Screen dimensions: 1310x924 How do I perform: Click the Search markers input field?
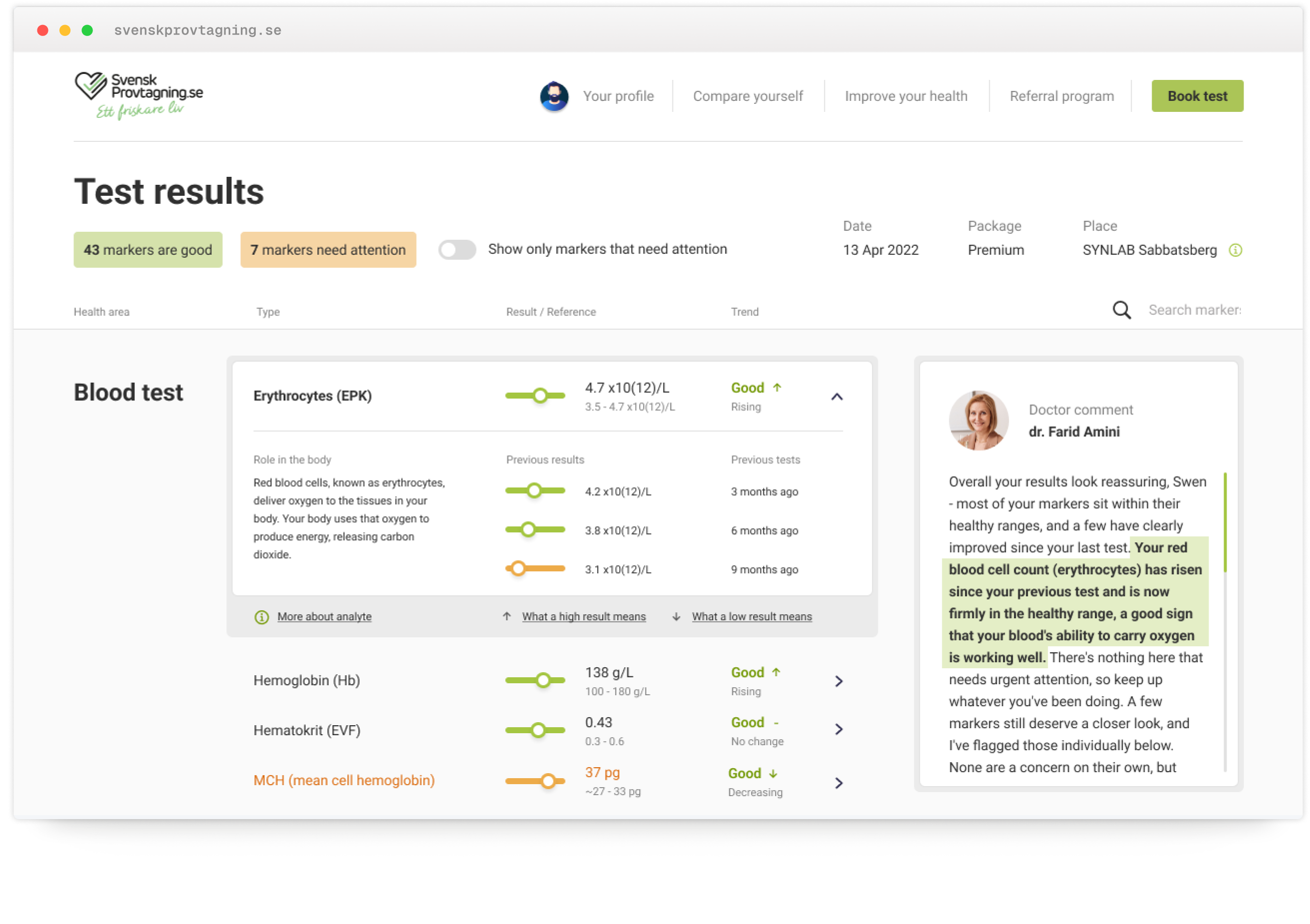[1195, 310]
